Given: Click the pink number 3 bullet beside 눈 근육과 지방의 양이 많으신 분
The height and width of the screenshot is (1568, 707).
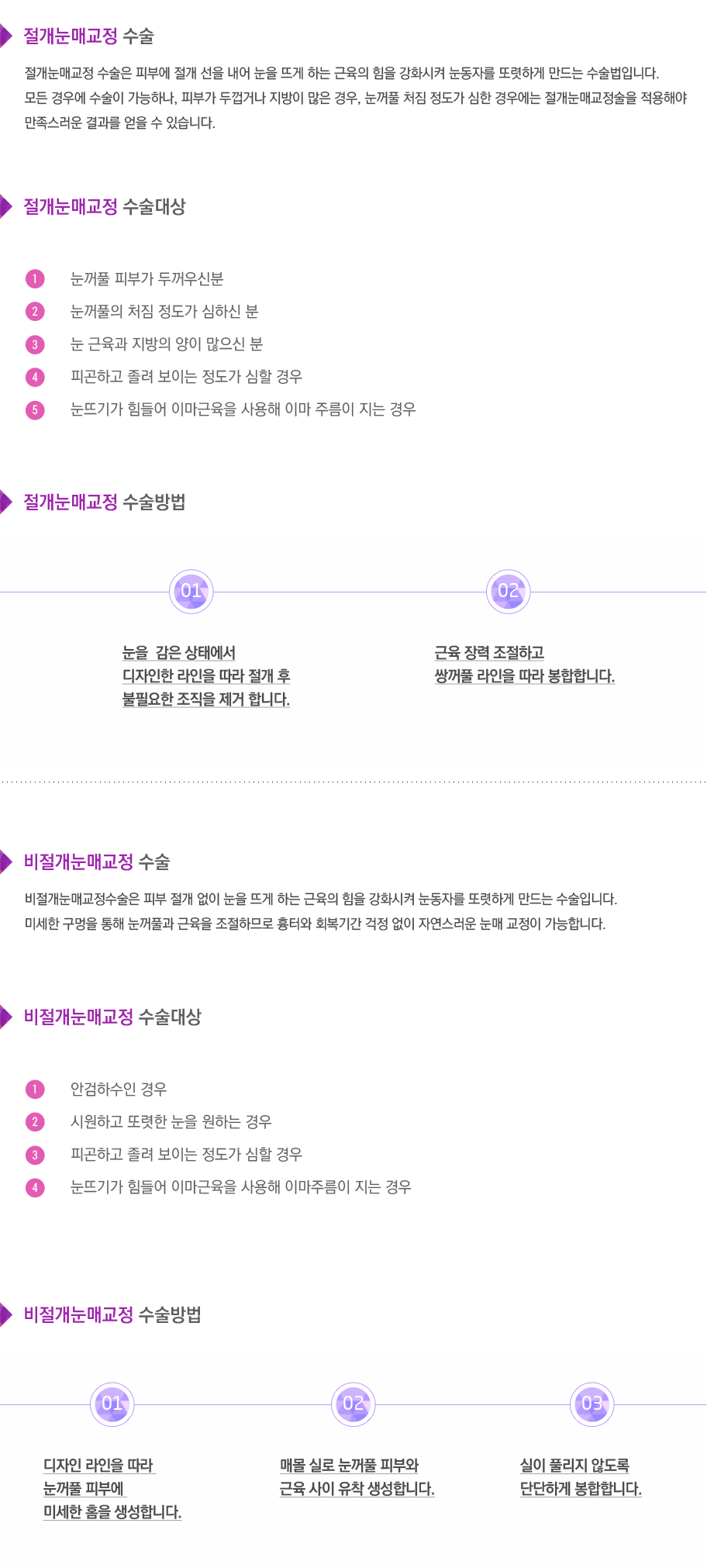Looking at the screenshot, I should 35,344.
